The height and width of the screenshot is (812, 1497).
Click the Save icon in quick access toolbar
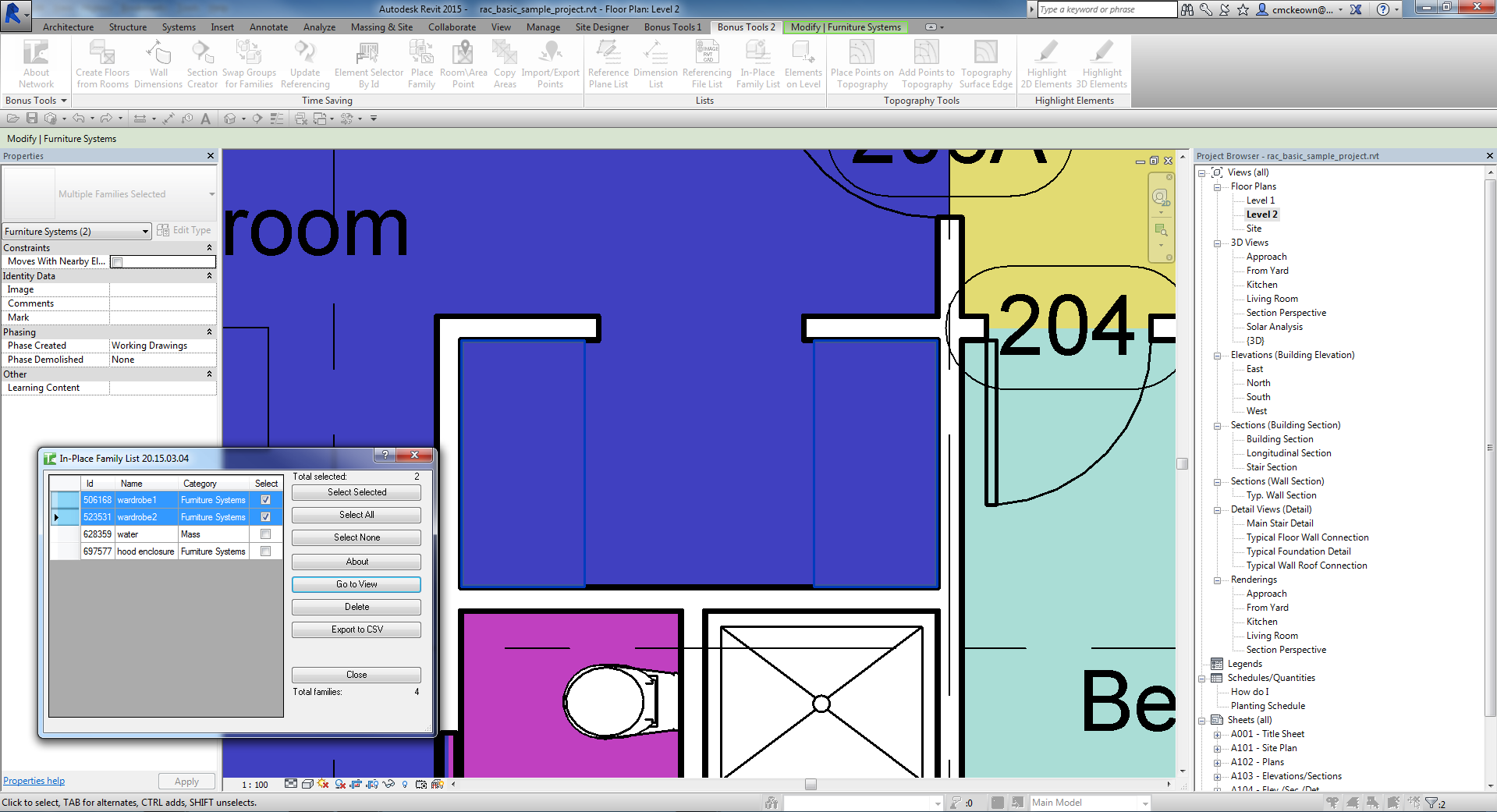coord(32,119)
